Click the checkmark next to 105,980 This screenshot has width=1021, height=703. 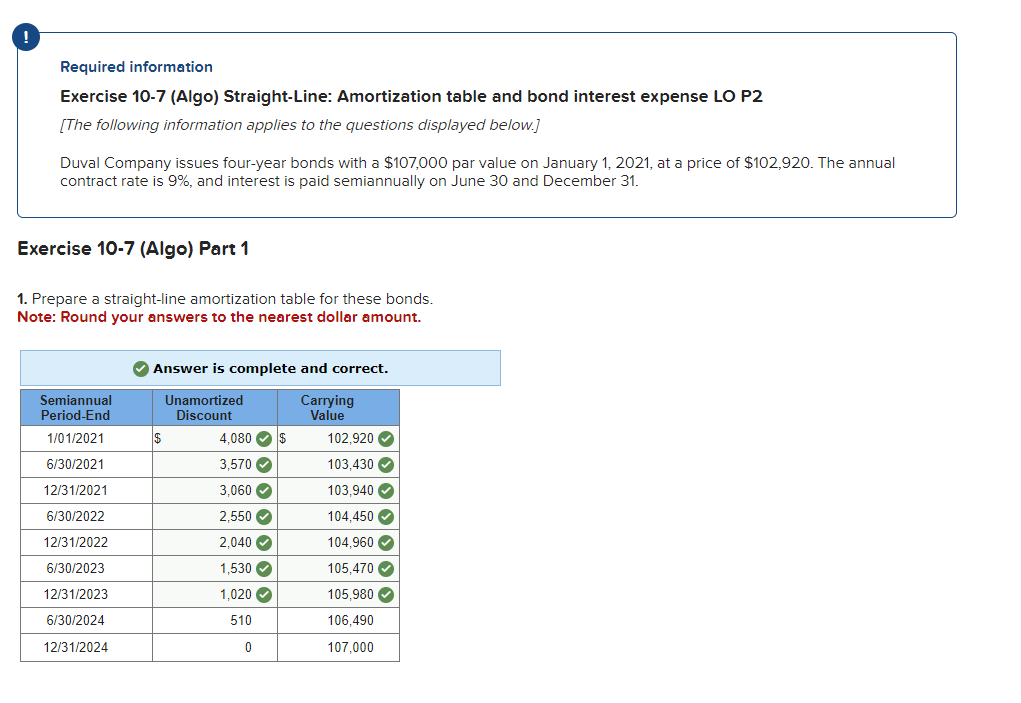point(388,594)
